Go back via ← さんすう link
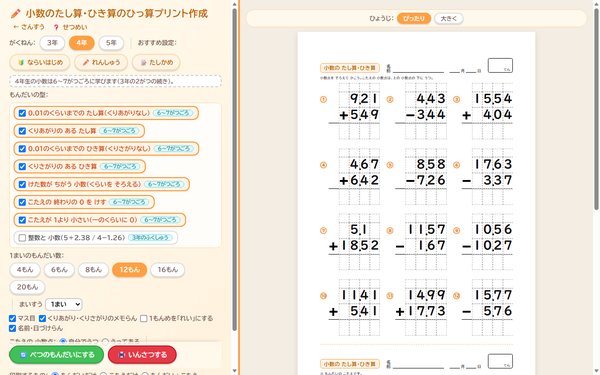The height and width of the screenshot is (375, 600). (29, 27)
